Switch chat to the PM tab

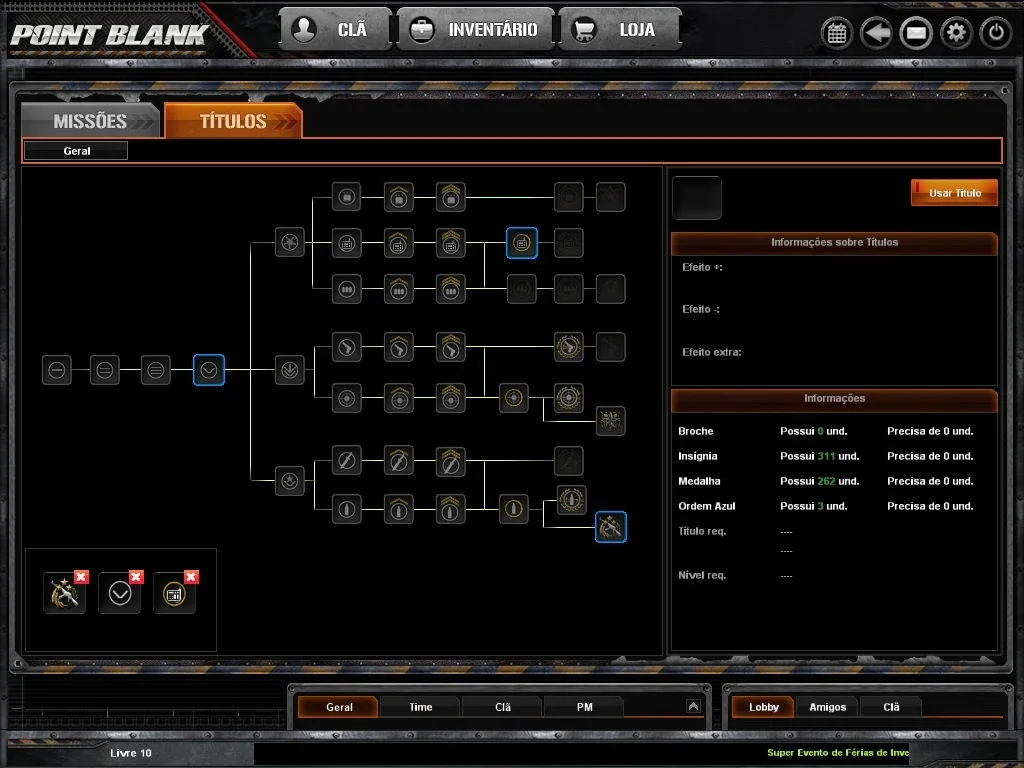click(584, 707)
